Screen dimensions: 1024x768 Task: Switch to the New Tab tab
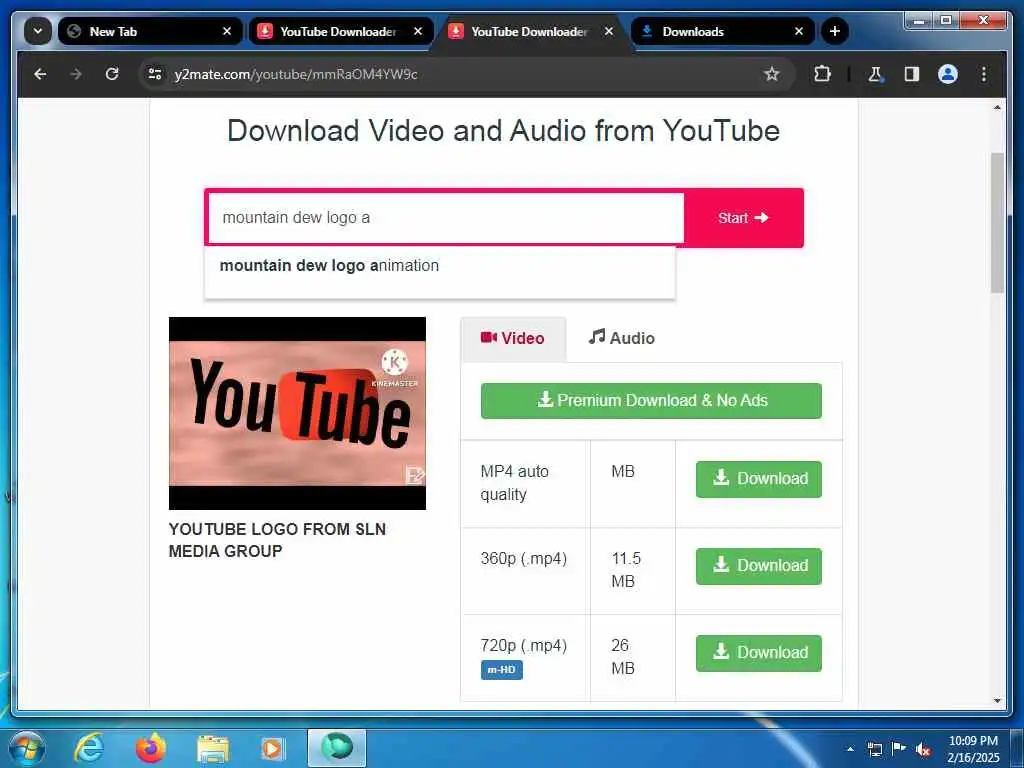(x=151, y=31)
